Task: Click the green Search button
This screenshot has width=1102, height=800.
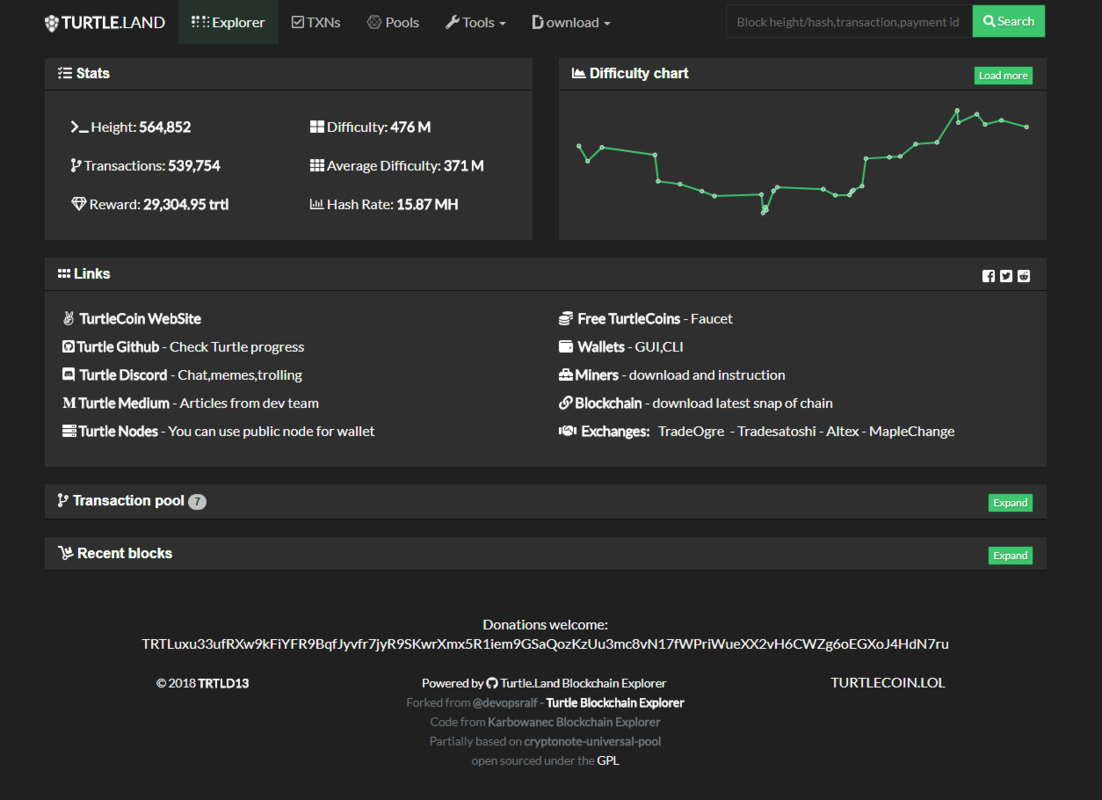Action: click(1009, 21)
